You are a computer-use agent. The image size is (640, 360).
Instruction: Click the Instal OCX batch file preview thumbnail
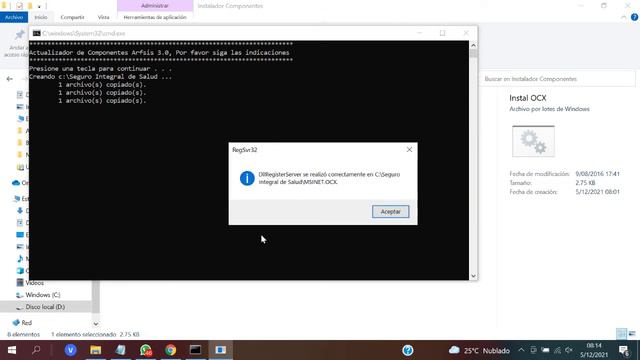[533, 141]
